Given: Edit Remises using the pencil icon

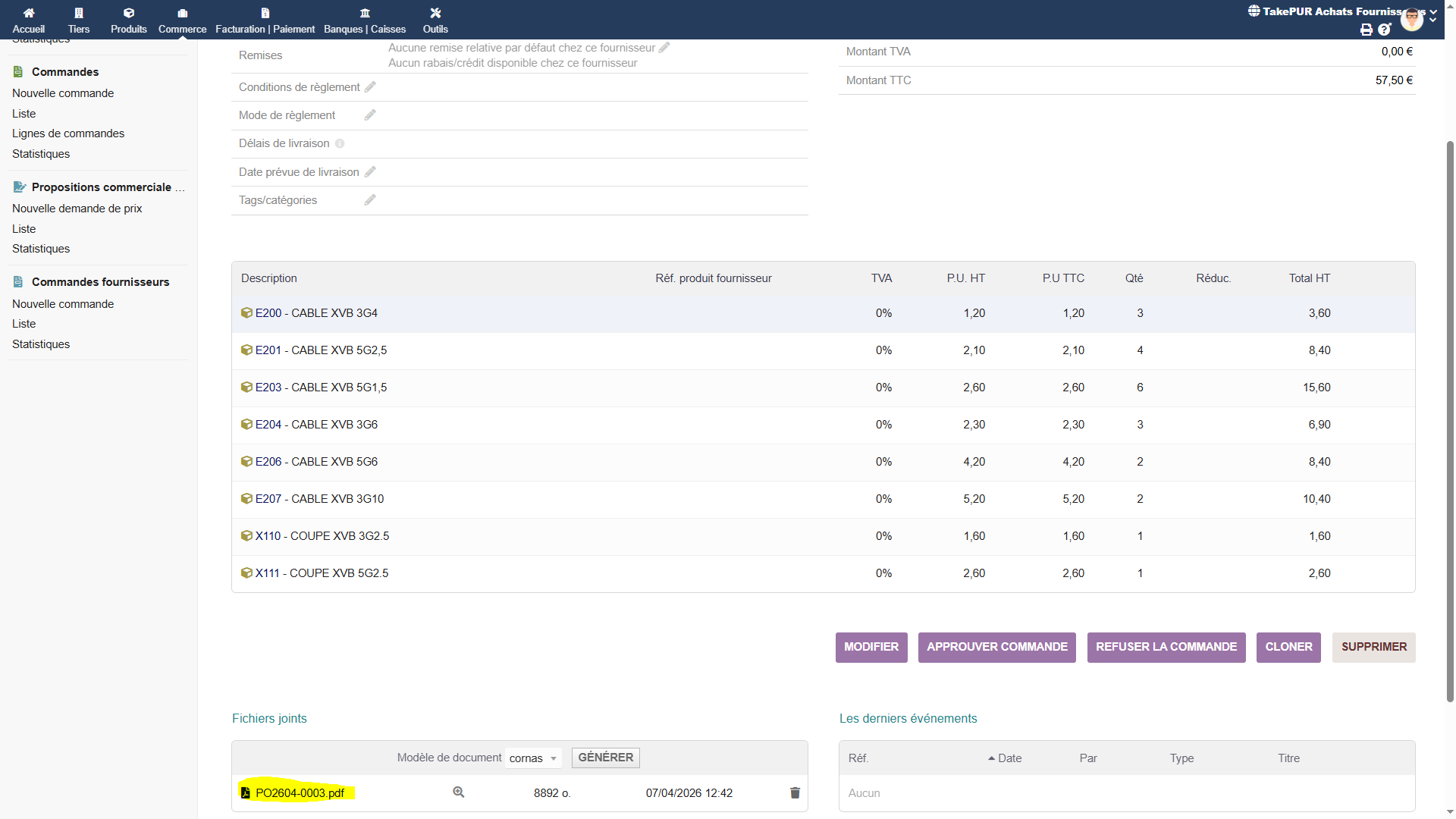Looking at the screenshot, I should [664, 48].
